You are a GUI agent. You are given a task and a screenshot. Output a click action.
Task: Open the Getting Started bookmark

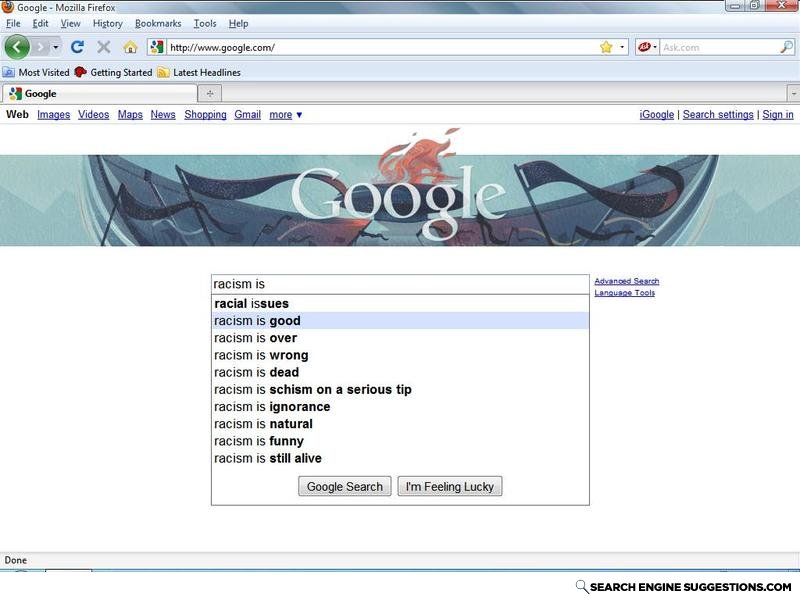tap(113, 72)
